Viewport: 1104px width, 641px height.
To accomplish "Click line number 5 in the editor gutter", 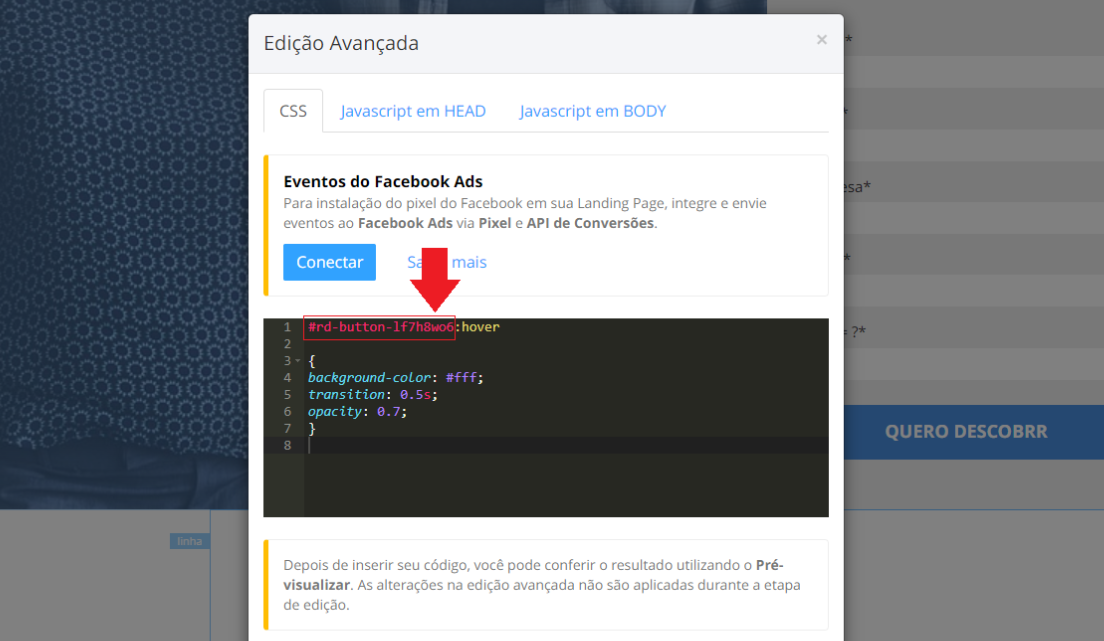I will [287, 395].
